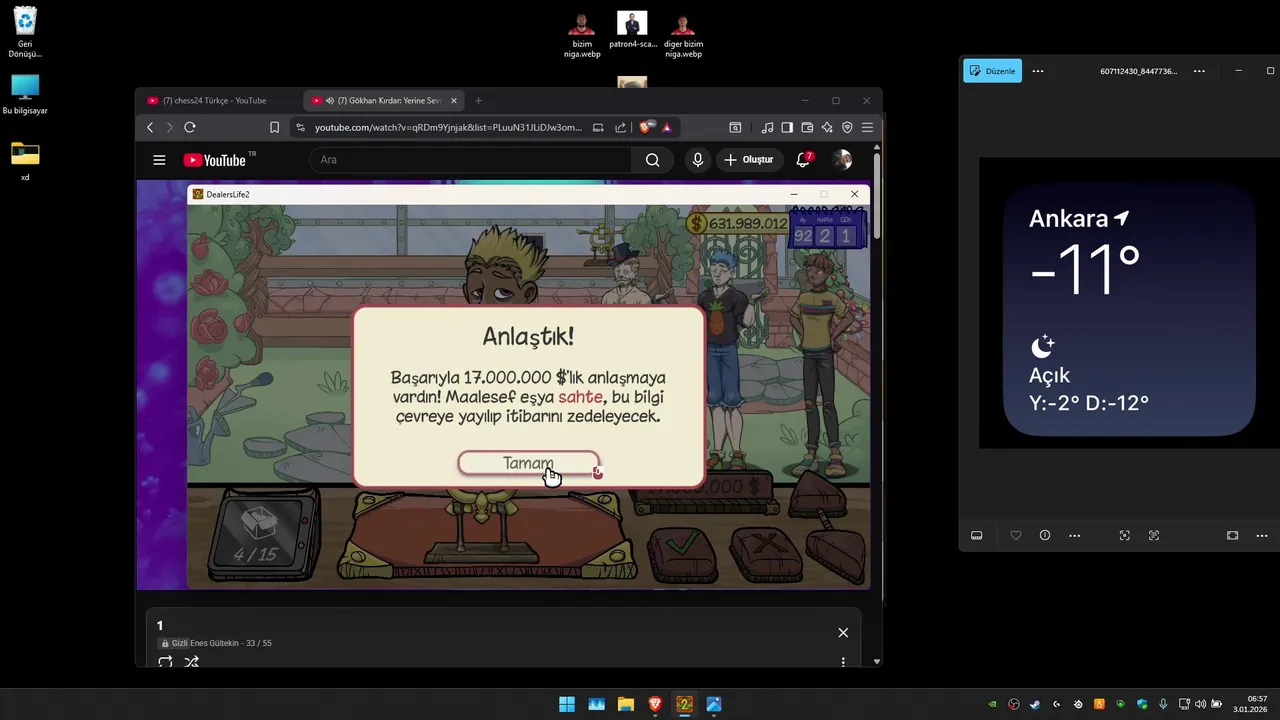The image size is (1280, 720).
Task: Open the three-dot menu after the Photos filename
Action: [1199, 71]
